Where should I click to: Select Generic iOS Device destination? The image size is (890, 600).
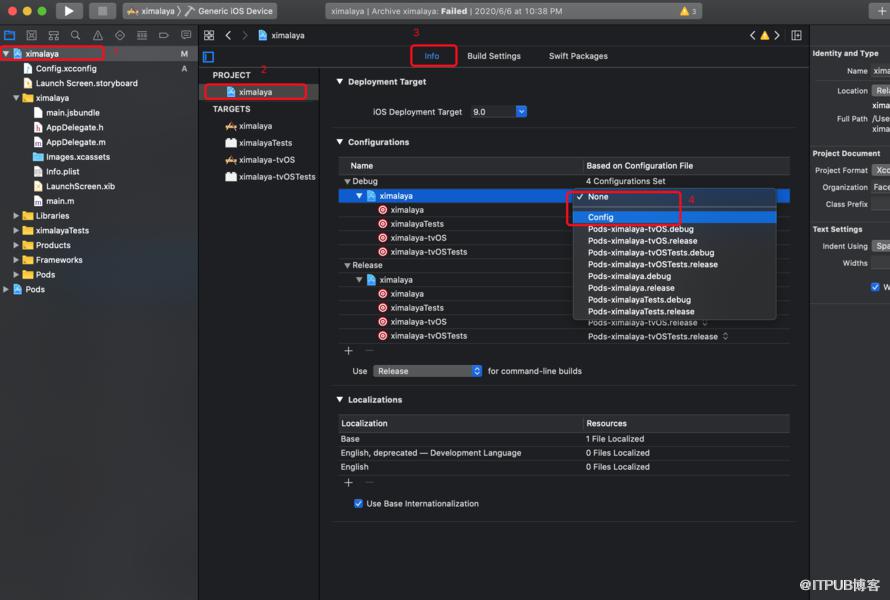(x=229, y=11)
